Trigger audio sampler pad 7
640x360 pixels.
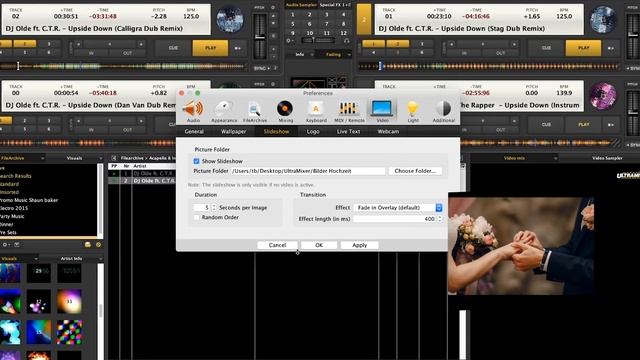[x=326, y=24]
